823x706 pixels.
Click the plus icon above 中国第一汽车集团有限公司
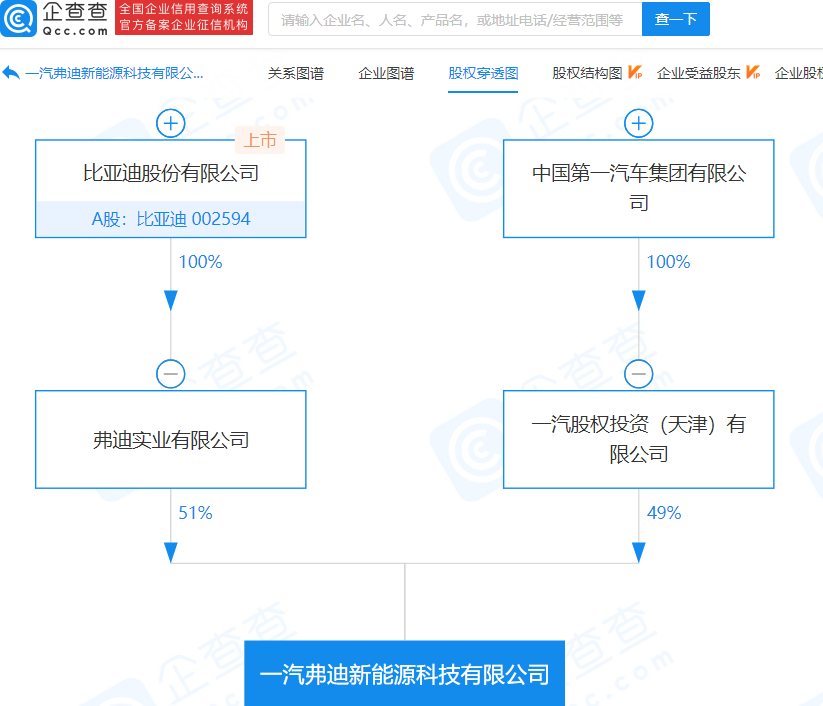638,123
